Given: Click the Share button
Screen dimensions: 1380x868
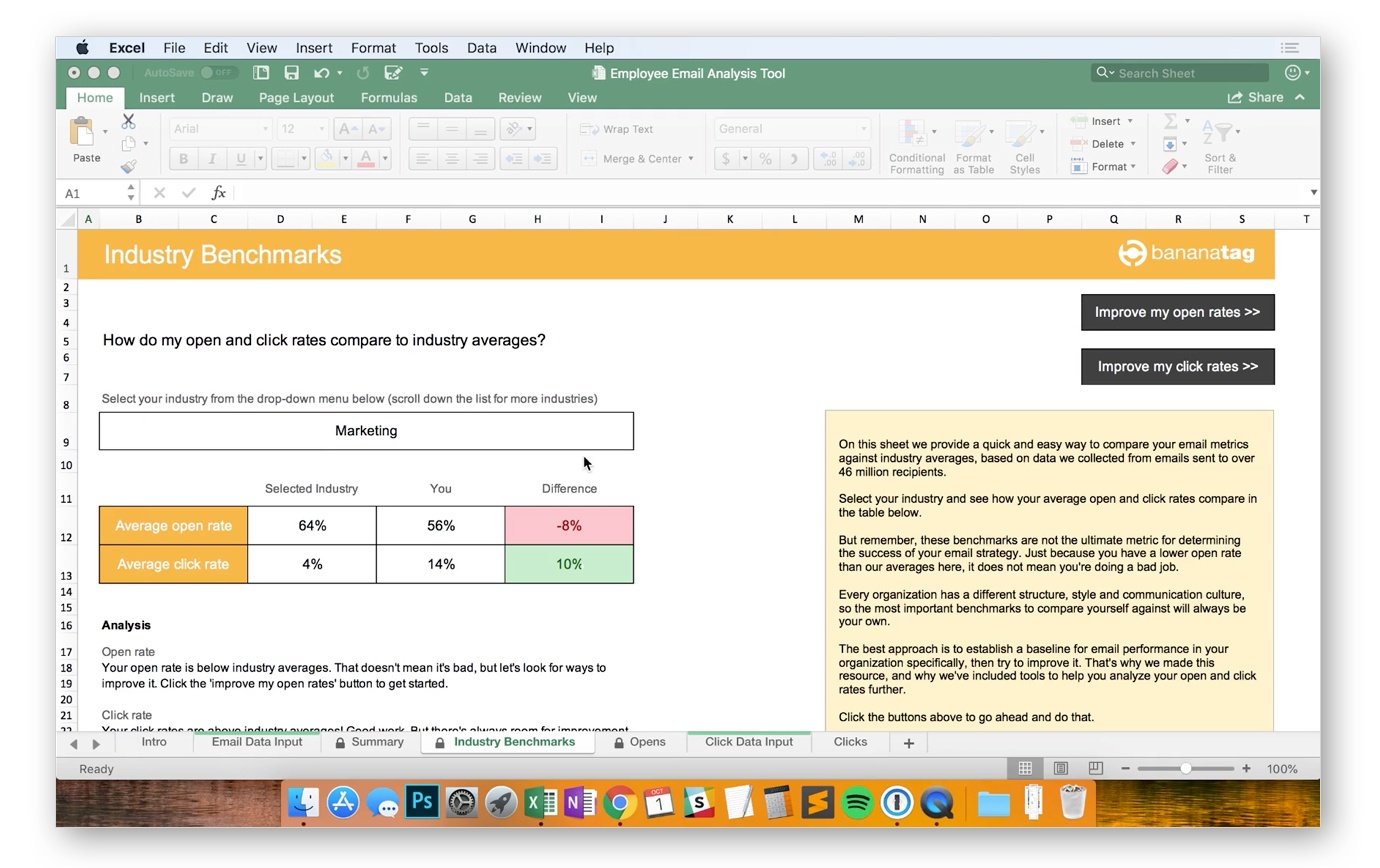Looking at the screenshot, I should pyautogui.click(x=1256, y=97).
